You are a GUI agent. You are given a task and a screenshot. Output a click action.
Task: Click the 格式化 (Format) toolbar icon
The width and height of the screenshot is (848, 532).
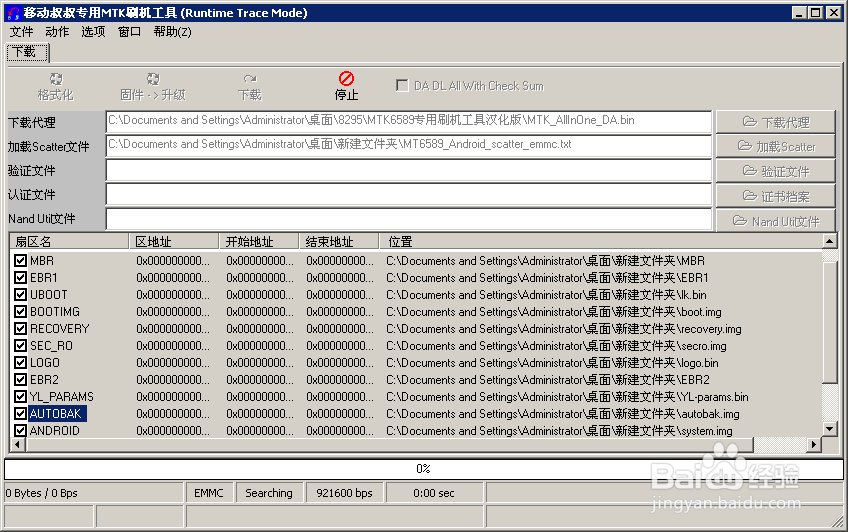(x=56, y=79)
